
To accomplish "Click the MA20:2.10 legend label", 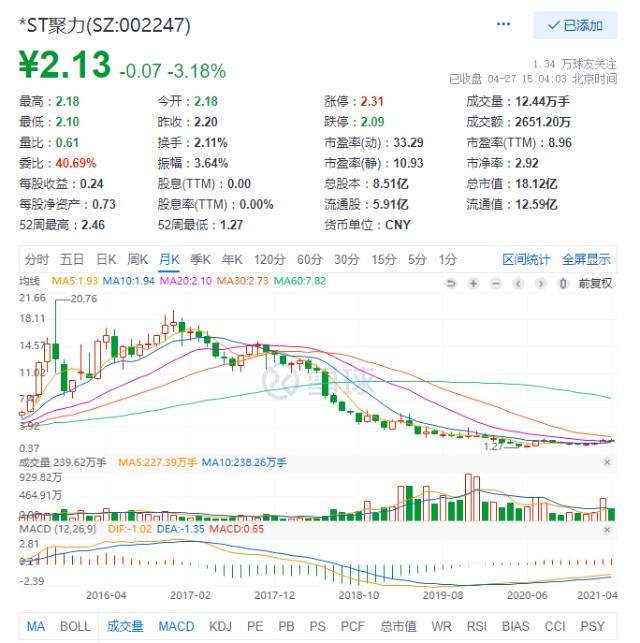I will coord(186,281).
